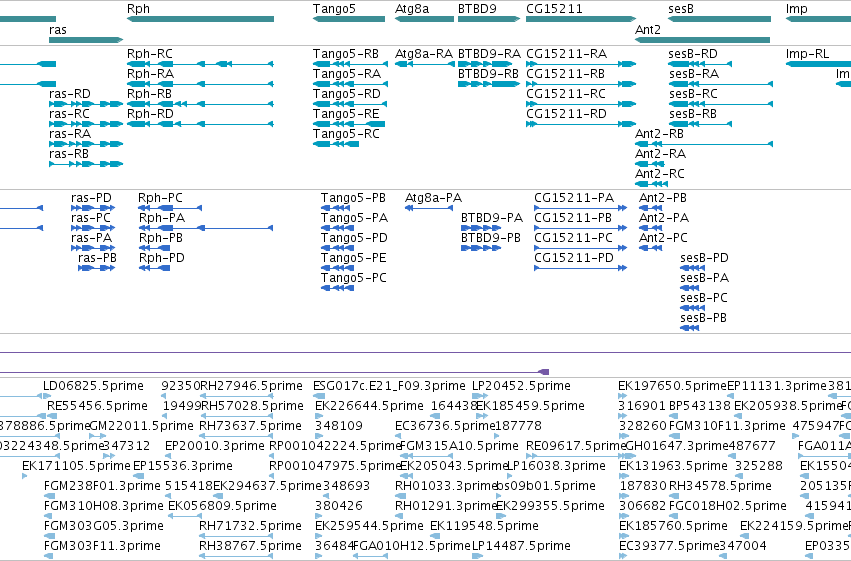Image resolution: width=851 pixels, height=561 pixels.
Task: Select protein ras-PD
Action: [x=93, y=208]
